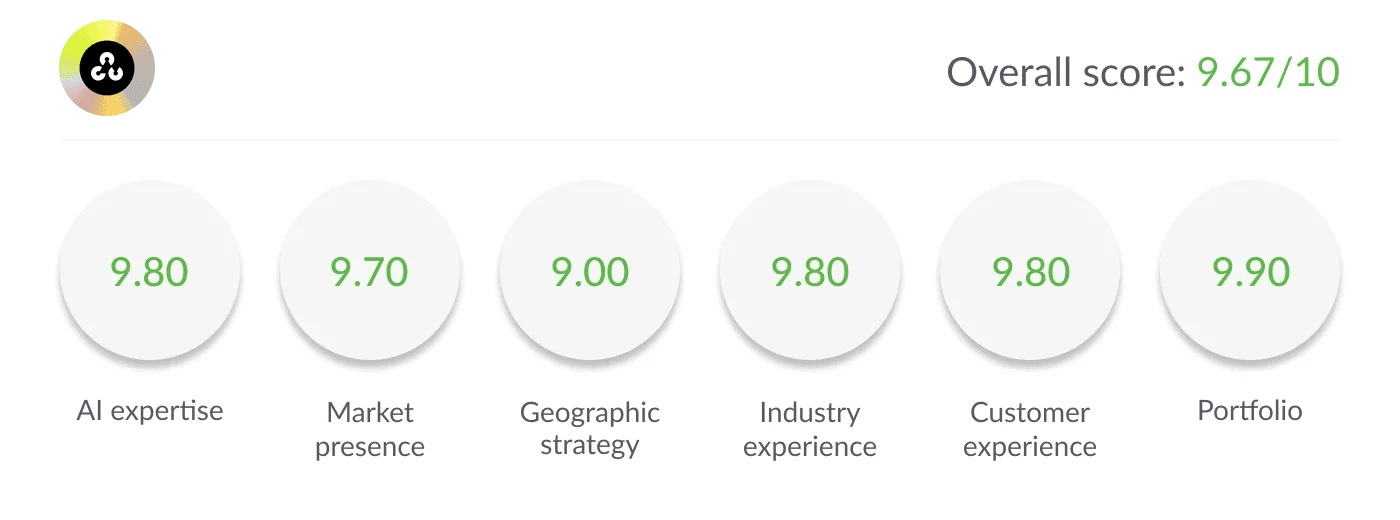Click the Portfolio label

click(1250, 411)
